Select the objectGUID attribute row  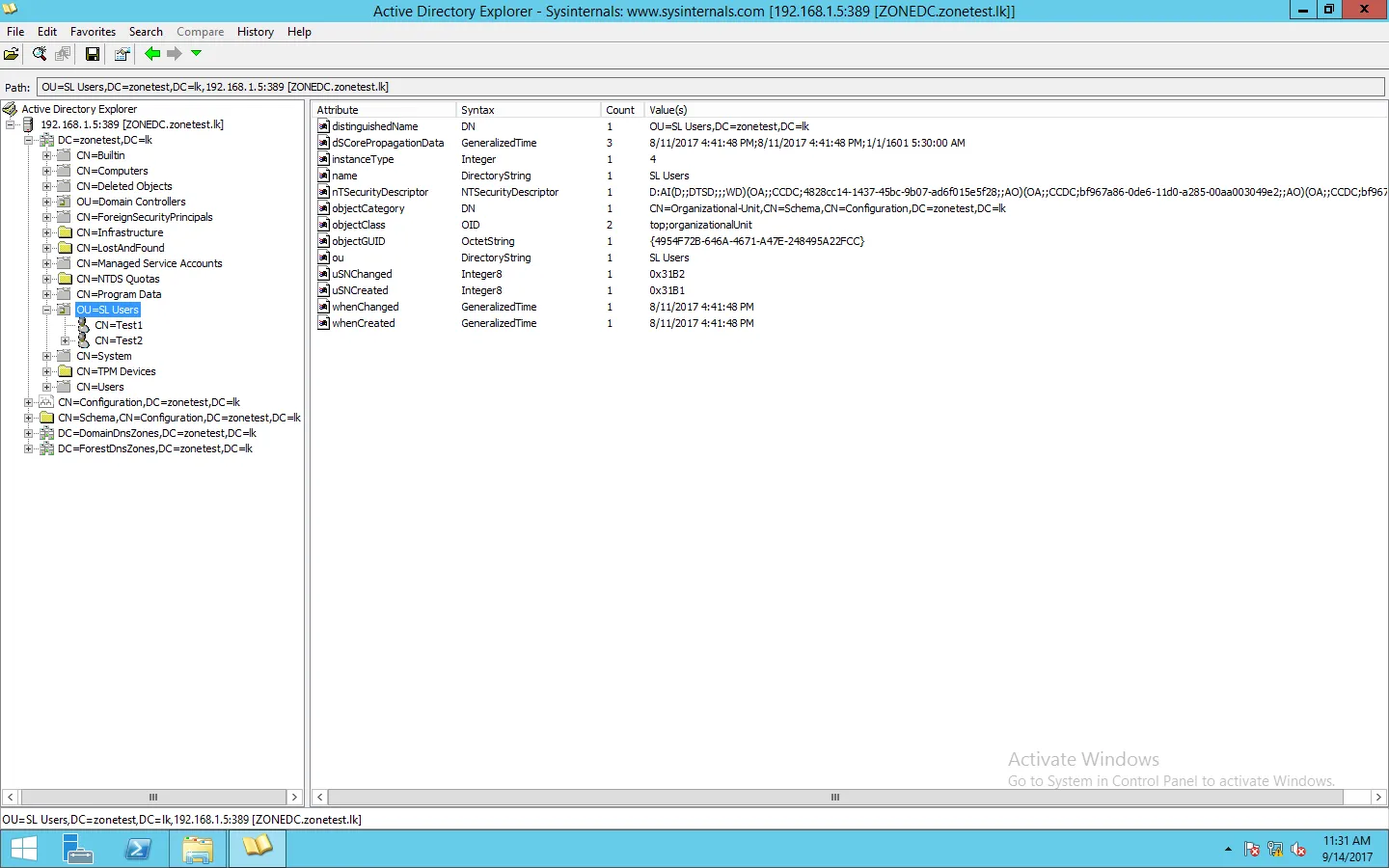tap(849, 241)
